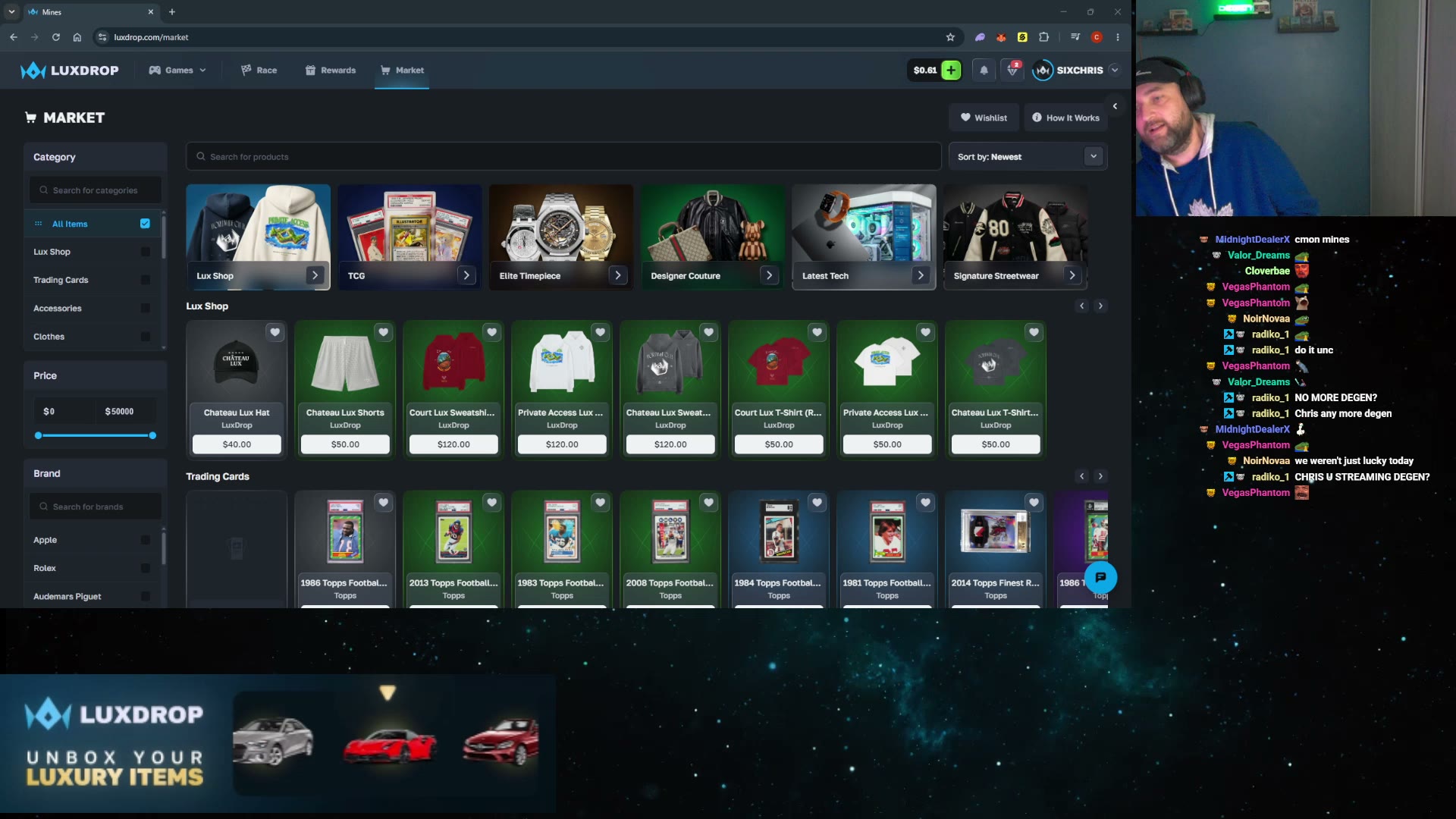This screenshot has width=1456, height=819.
Task: Select the Market nav tab
Action: pyautogui.click(x=402, y=71)
